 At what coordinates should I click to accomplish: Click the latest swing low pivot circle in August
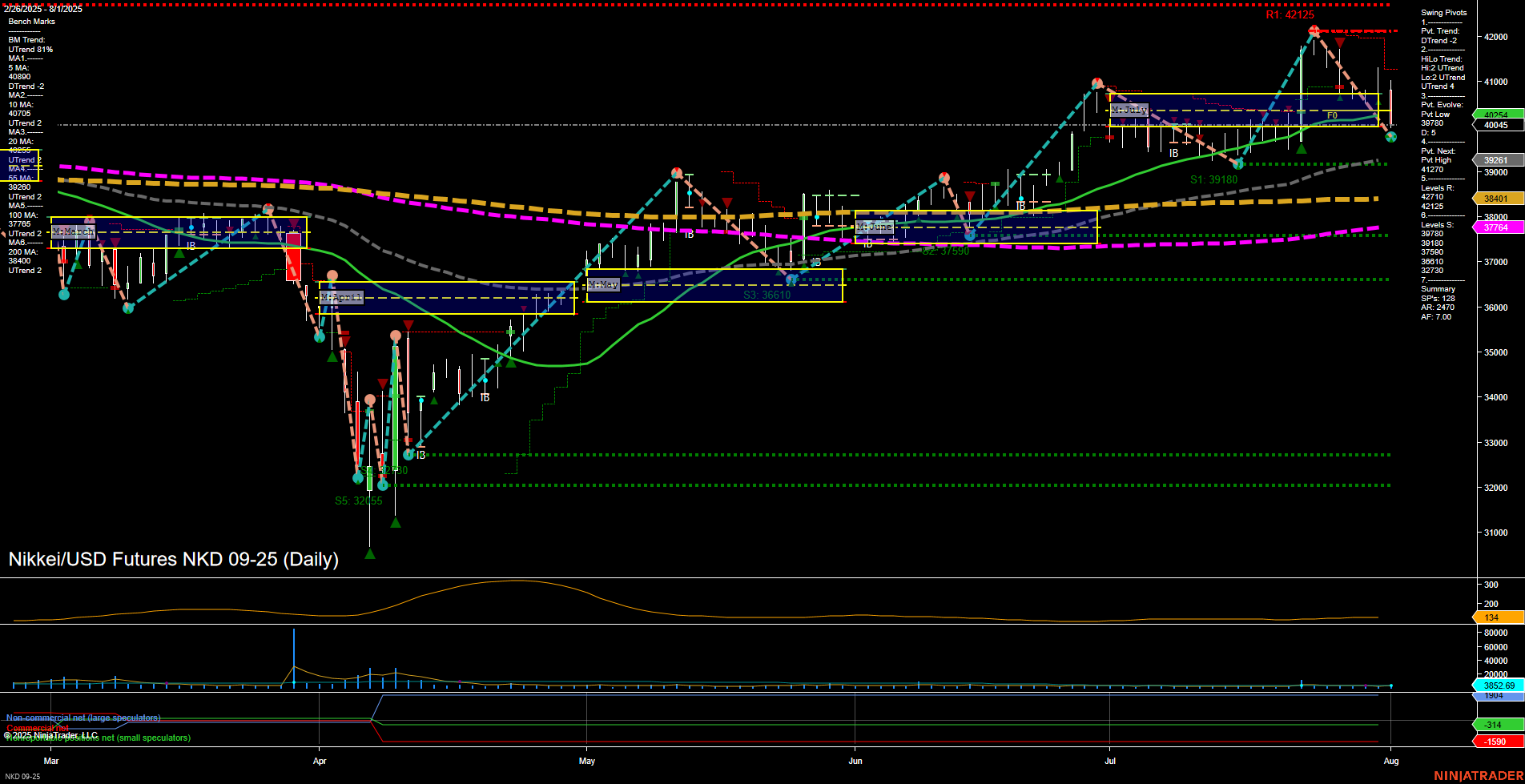coord(1390,137)
